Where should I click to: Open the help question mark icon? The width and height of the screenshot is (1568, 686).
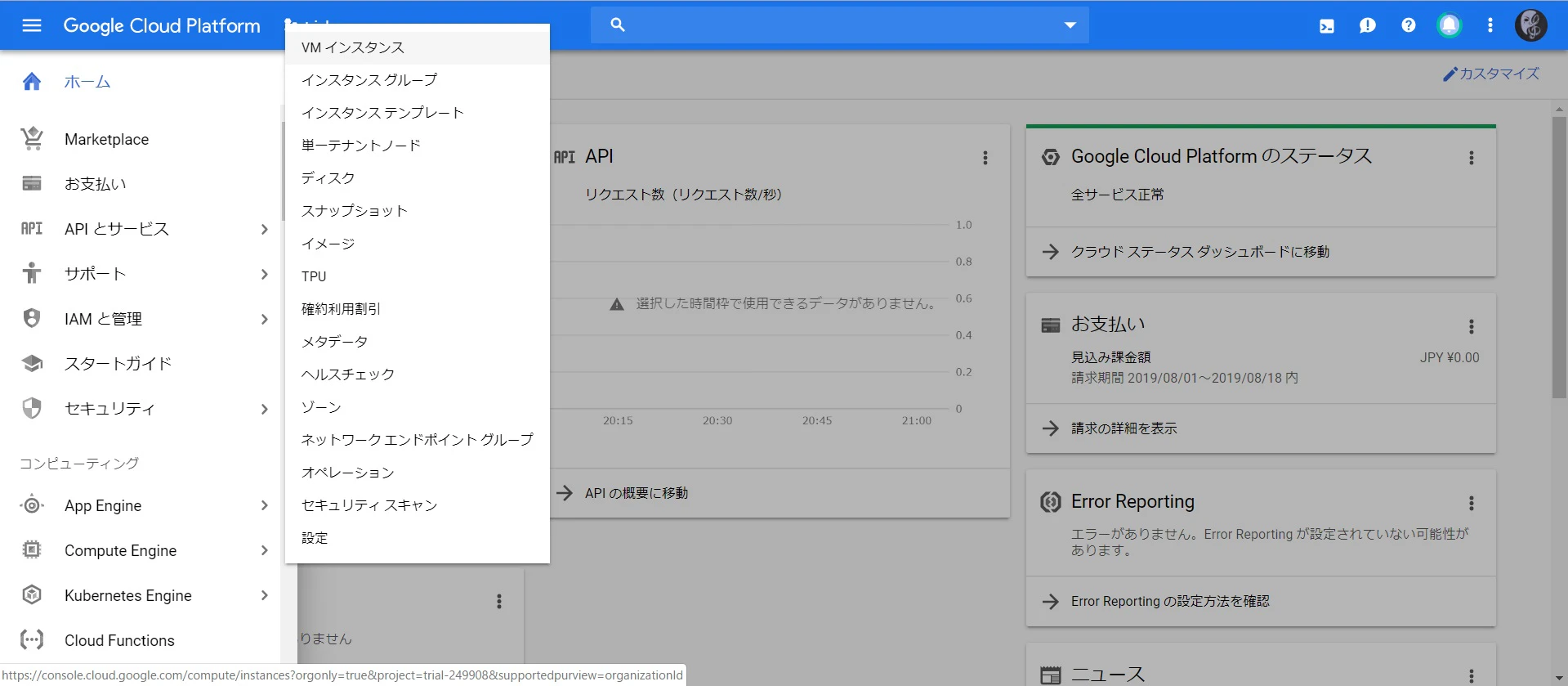point(1409,25)
